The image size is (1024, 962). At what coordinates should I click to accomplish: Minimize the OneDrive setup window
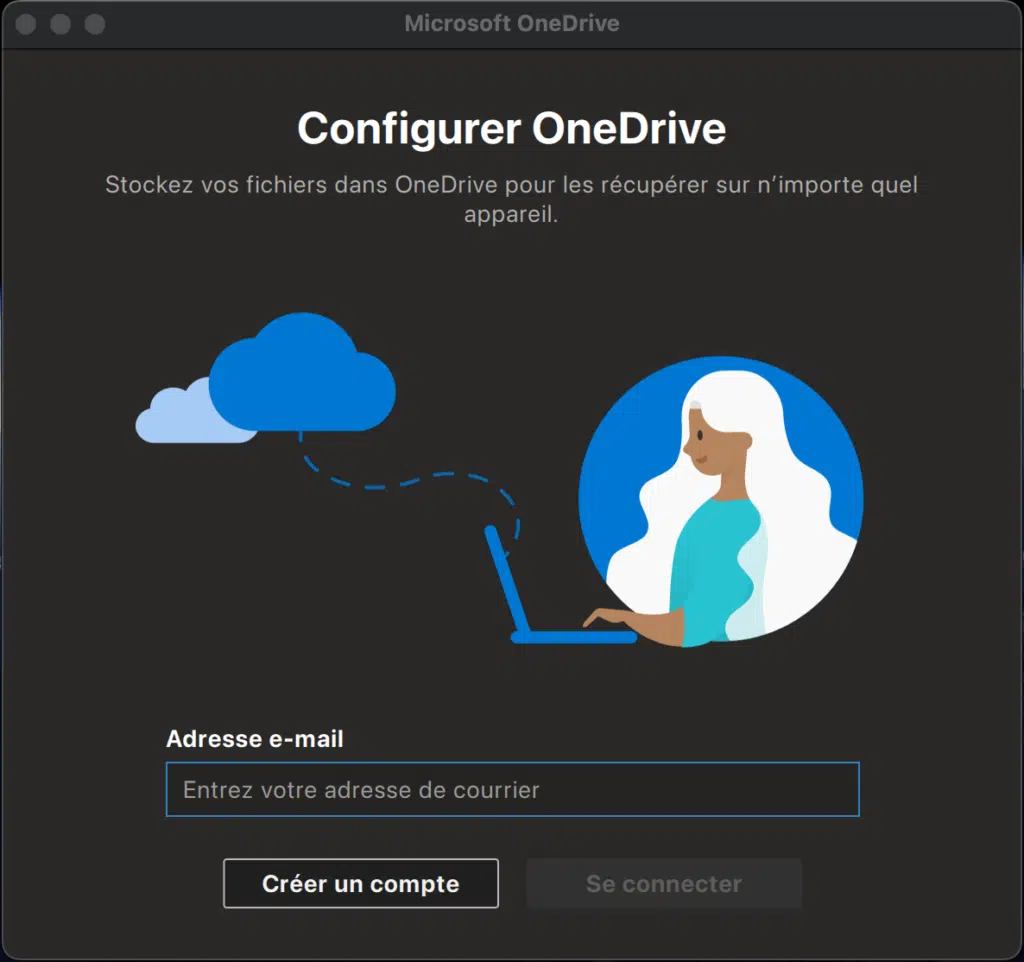tap(61, 24)
